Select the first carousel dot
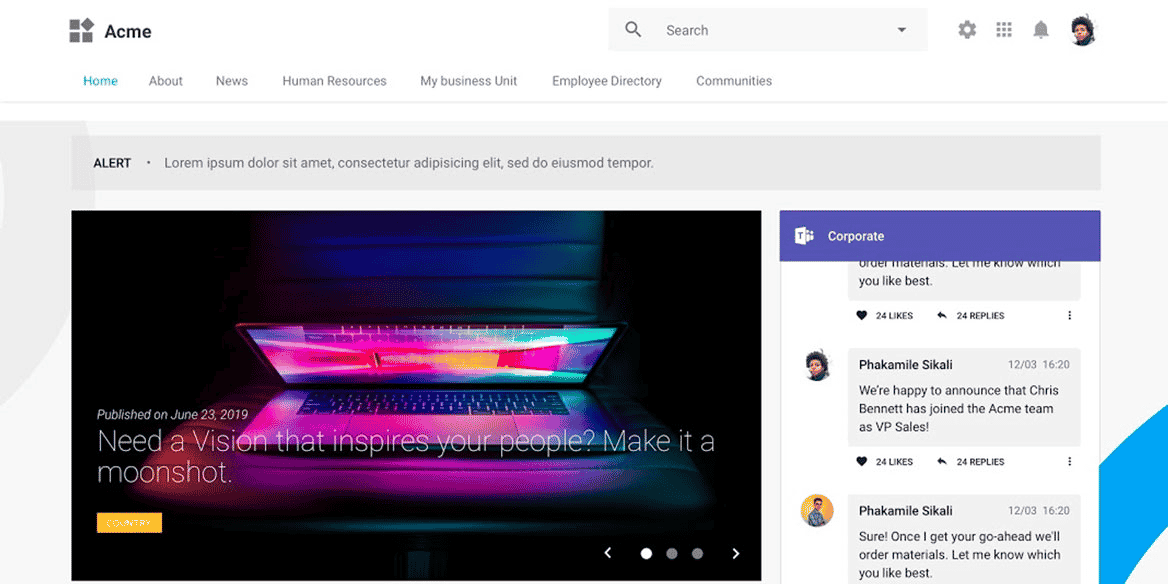The image size is (1168, 584). [647, 553]
